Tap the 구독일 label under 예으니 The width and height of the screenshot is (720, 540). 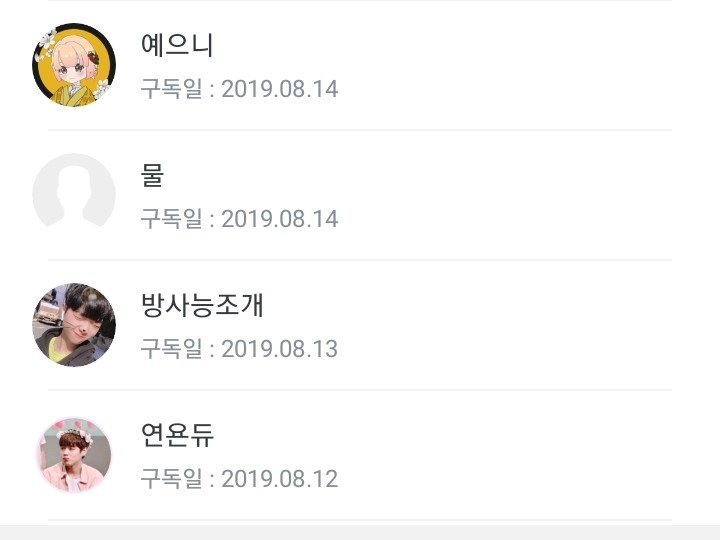tap(171, 89)
